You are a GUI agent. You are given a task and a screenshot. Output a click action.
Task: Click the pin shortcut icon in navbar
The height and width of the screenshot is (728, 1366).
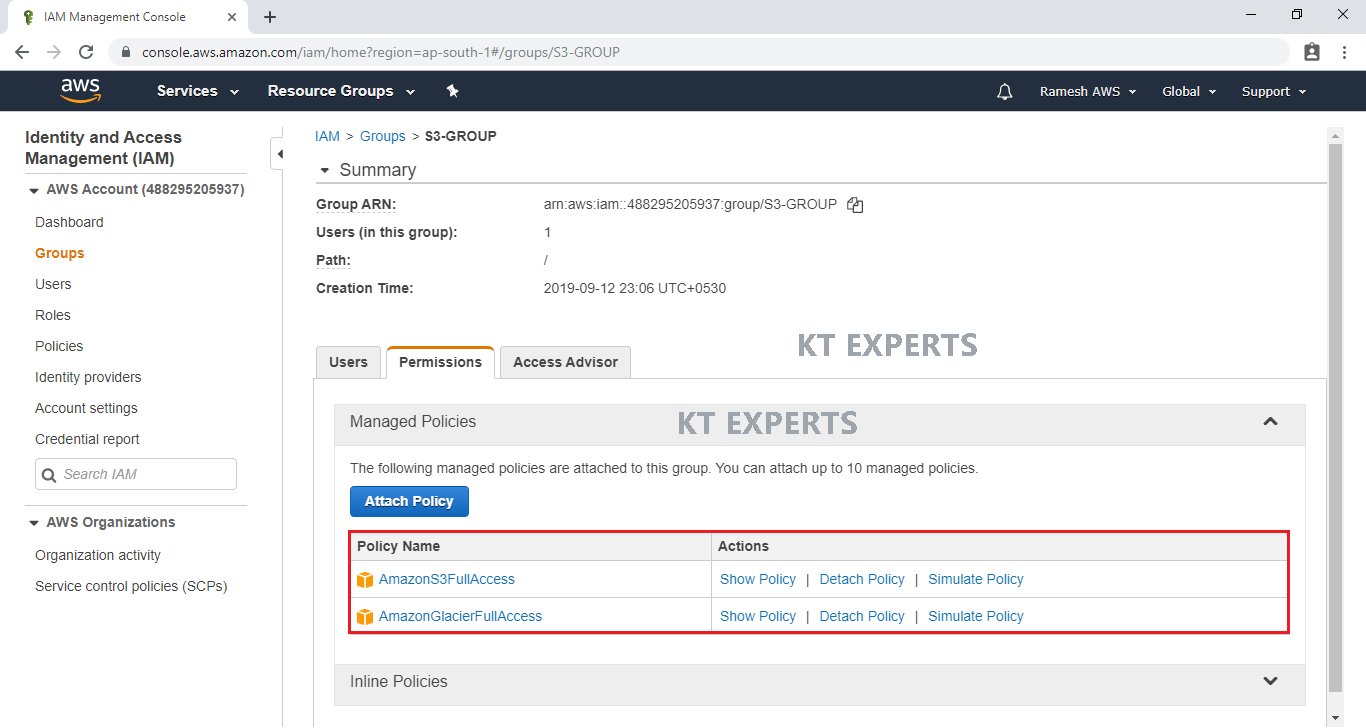[452, 91]
